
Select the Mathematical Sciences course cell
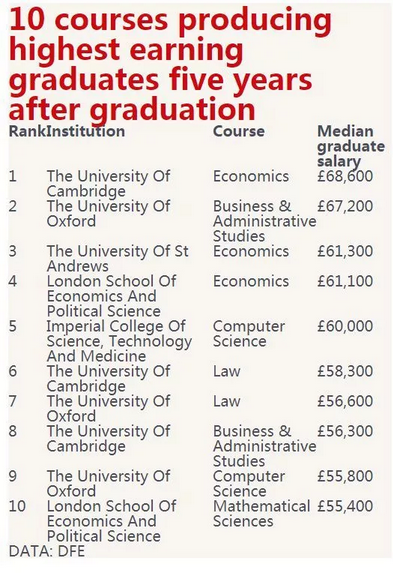[261, 513]
